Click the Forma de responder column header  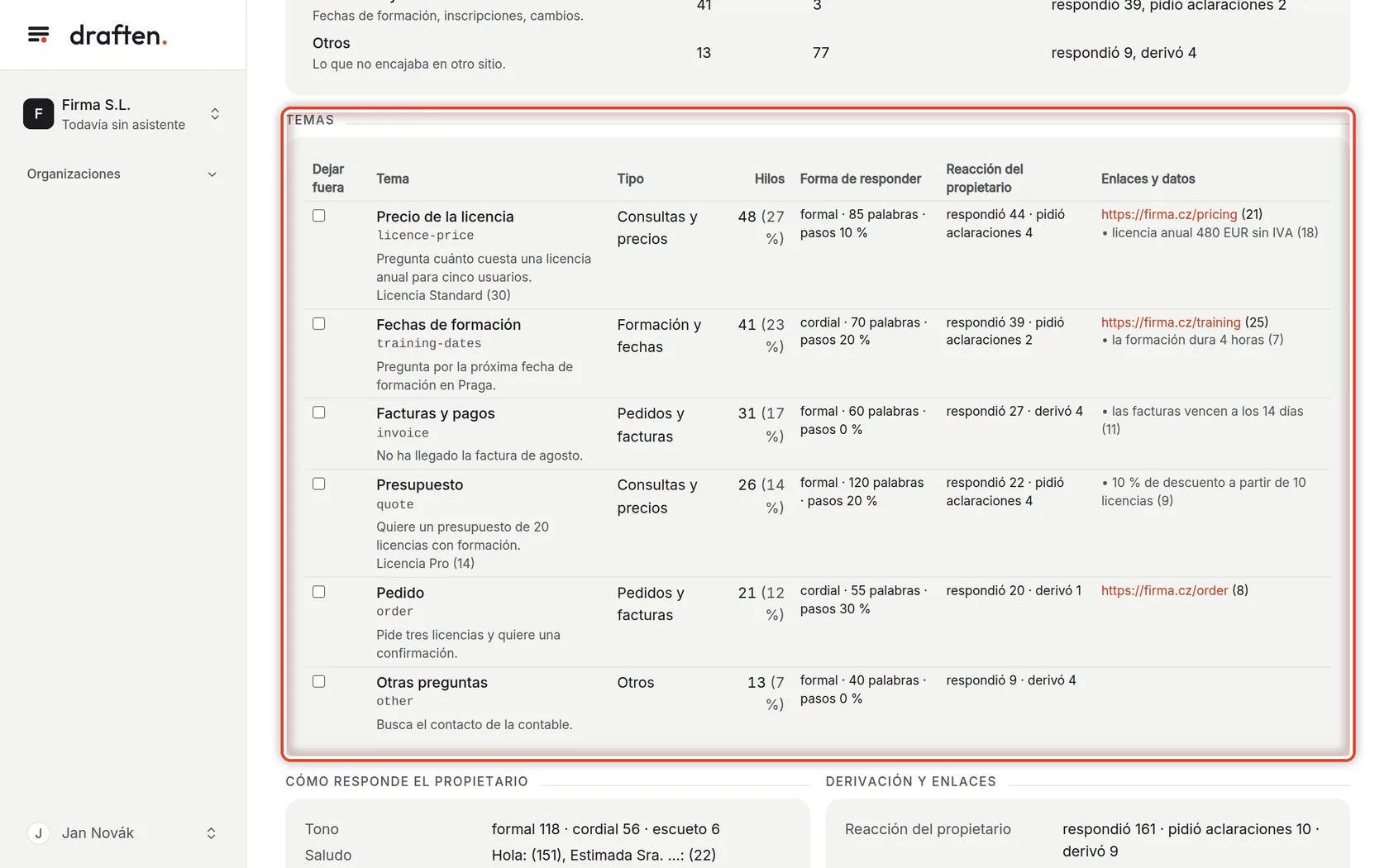coord(861,179)
